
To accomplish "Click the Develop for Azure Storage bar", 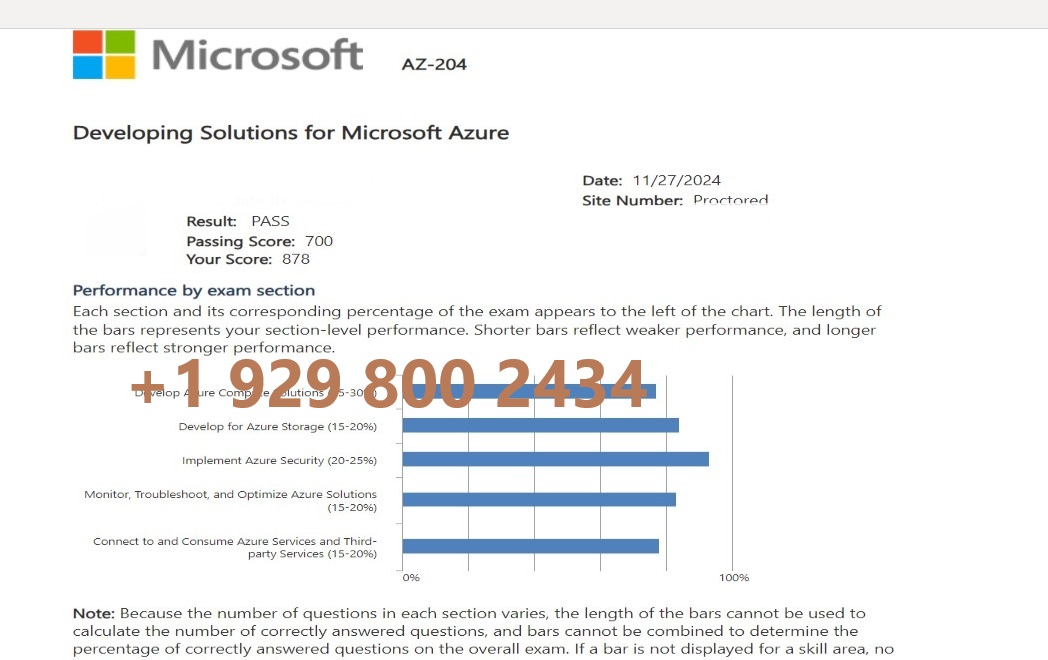I will pyautogui.click(x=541, y=425).
